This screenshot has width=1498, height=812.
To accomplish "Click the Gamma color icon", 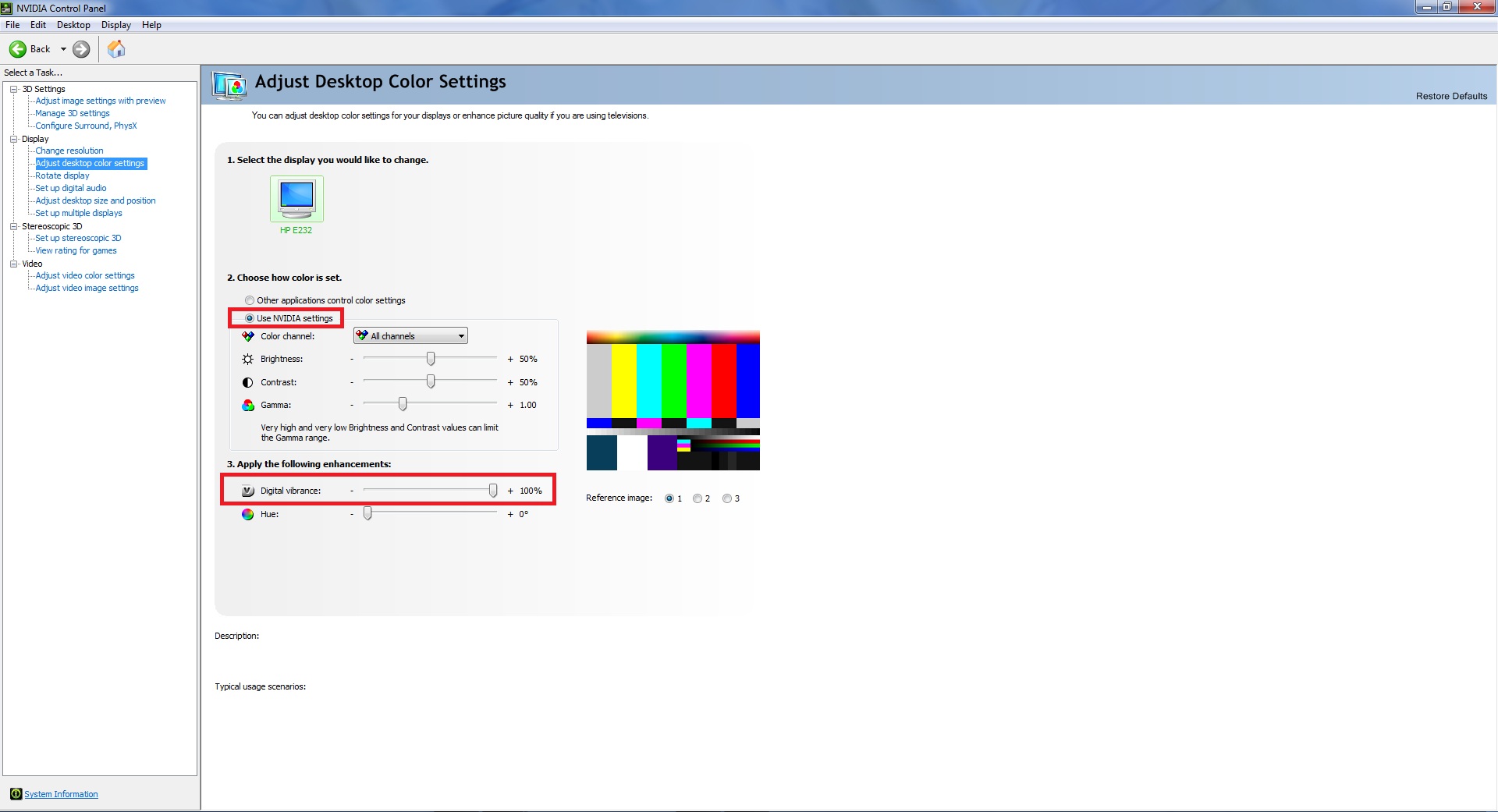I will coord(247,405).
